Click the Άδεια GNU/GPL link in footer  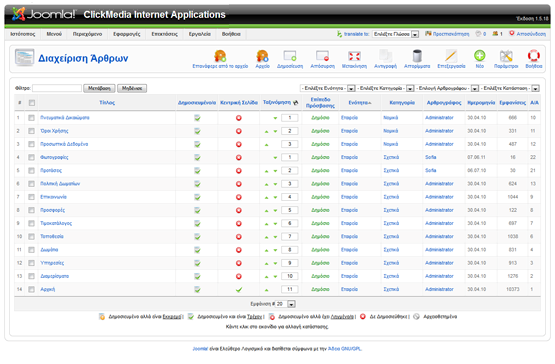(x=344, y=349)
